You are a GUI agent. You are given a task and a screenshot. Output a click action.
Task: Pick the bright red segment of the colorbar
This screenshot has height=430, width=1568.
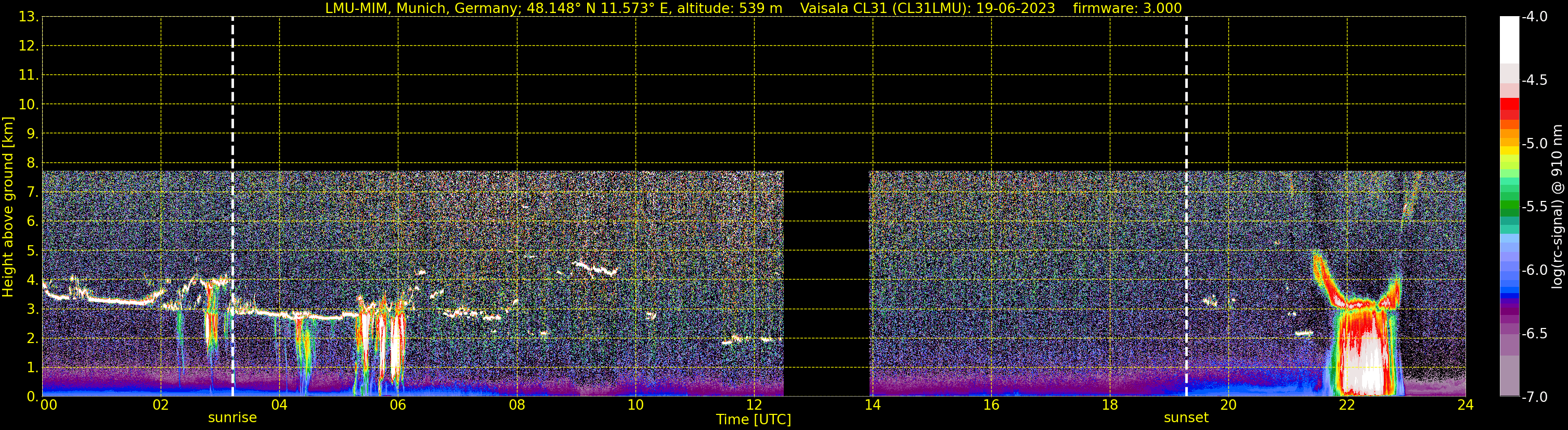1510,104
